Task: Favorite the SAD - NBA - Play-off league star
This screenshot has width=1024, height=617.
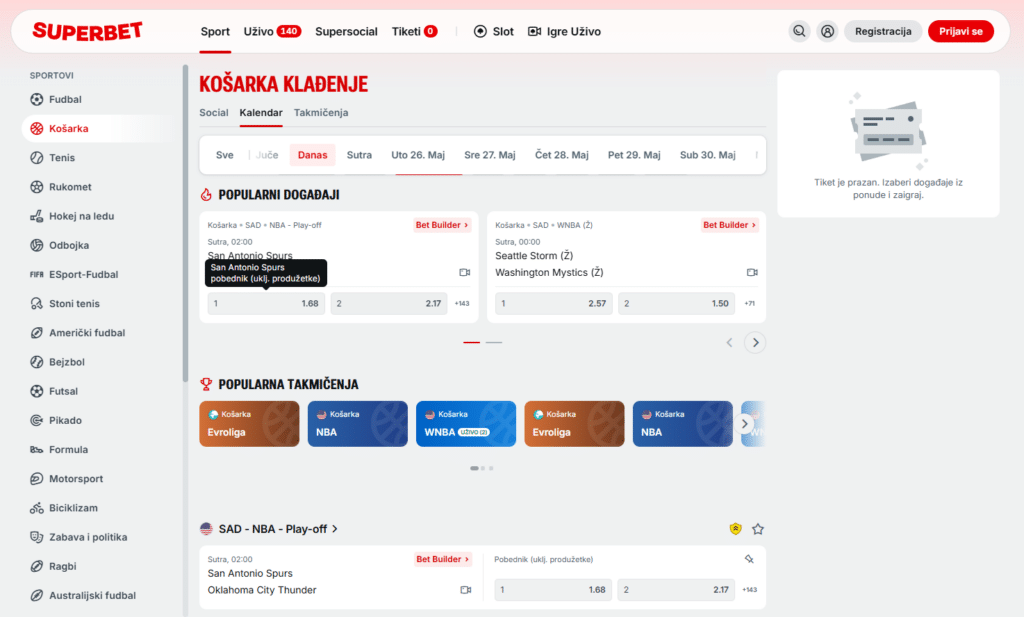Action: tap(758, 529)
